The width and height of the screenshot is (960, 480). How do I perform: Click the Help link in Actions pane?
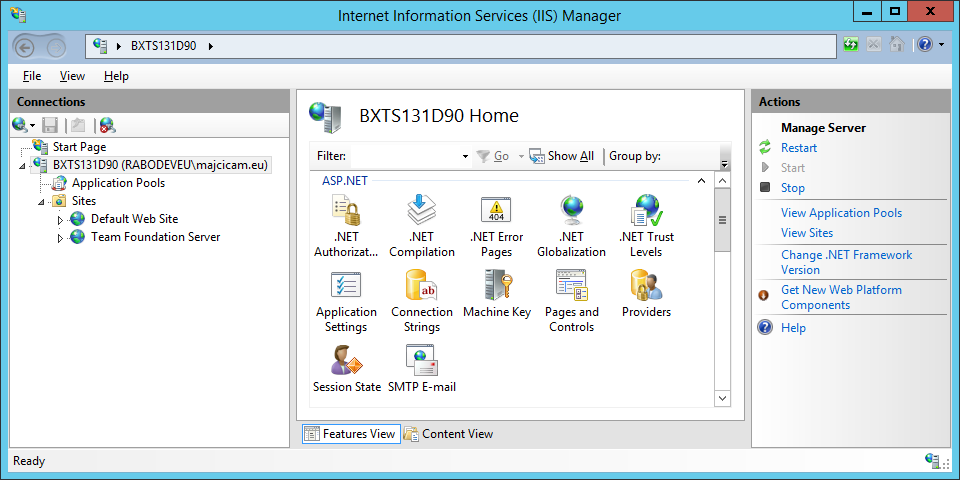click(x=793, y=328)
